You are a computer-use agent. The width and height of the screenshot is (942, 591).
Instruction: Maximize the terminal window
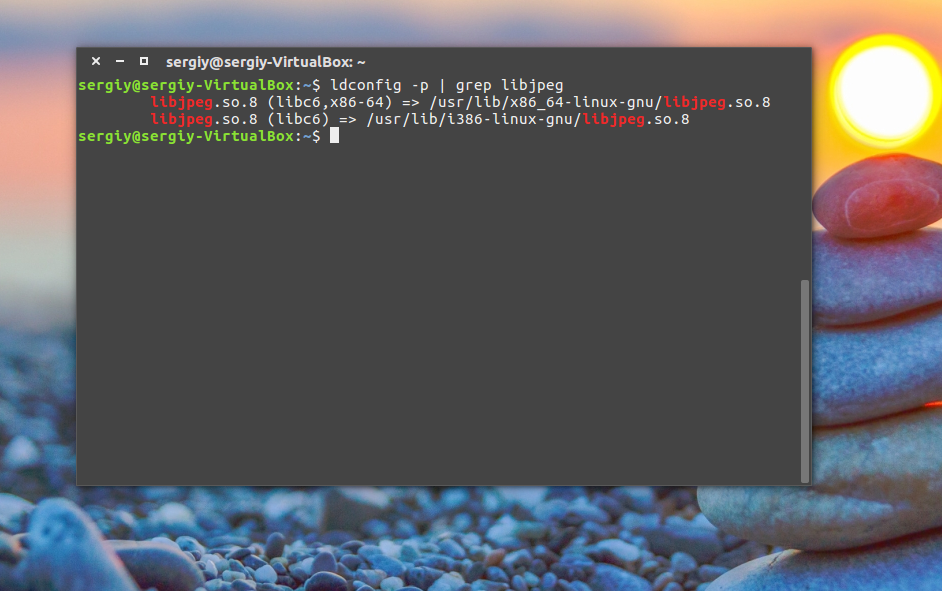(x=144, y=61)
